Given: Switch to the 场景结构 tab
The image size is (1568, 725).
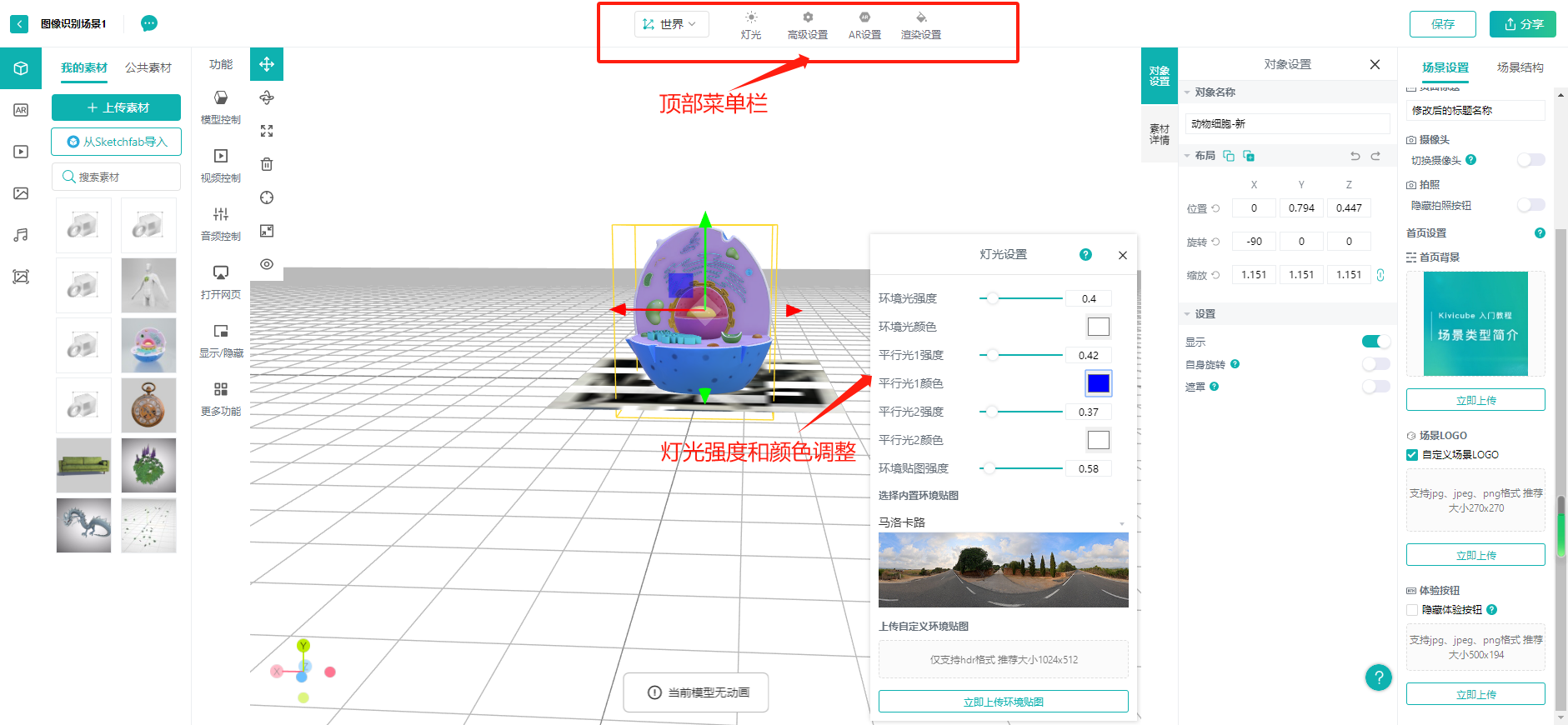Looking at the screenshot, I should 1520,67.
